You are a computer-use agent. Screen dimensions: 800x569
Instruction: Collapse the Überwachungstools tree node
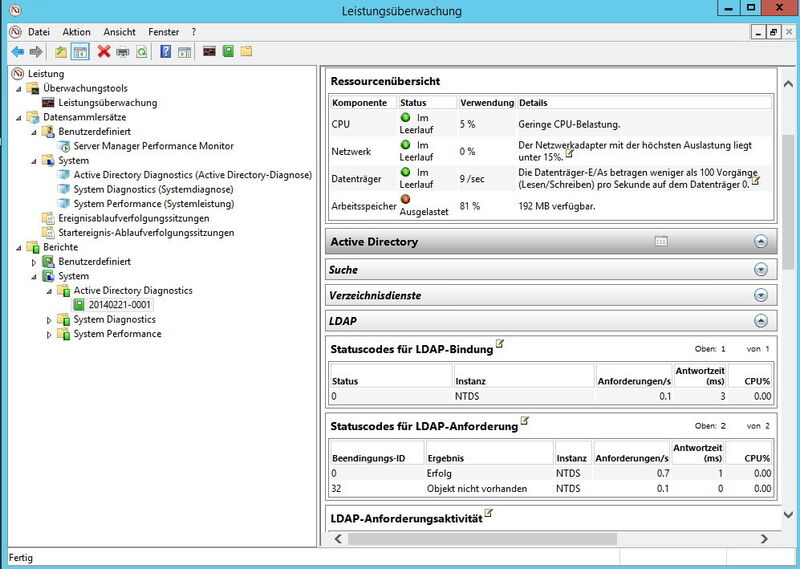coord(19,89)
